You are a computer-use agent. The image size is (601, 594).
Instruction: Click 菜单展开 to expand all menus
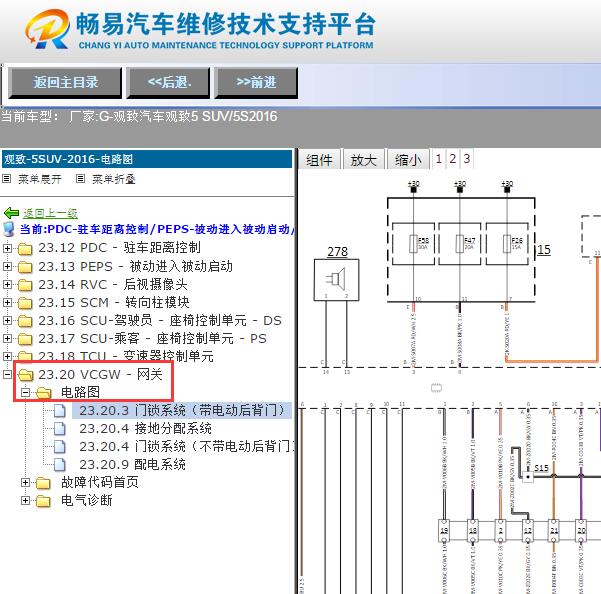click(x=39, y=179)
